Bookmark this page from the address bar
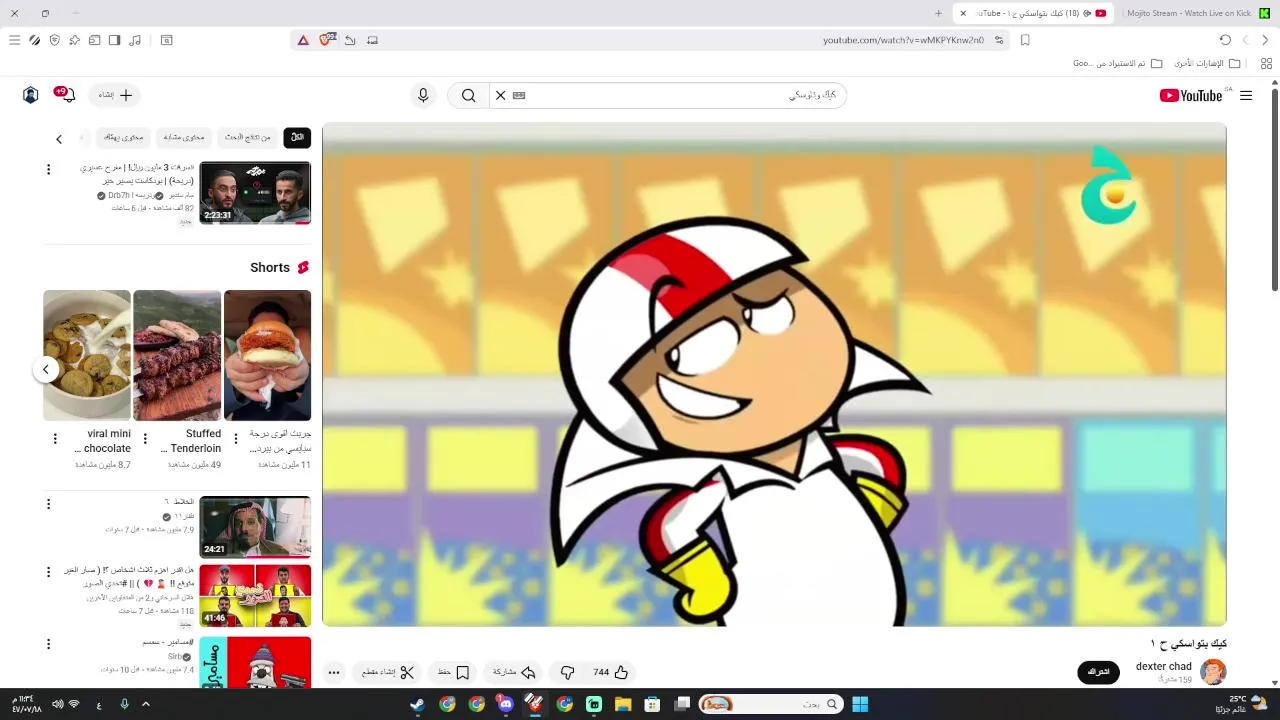This screenshot has height=720, width=1280. (1025, 40)
